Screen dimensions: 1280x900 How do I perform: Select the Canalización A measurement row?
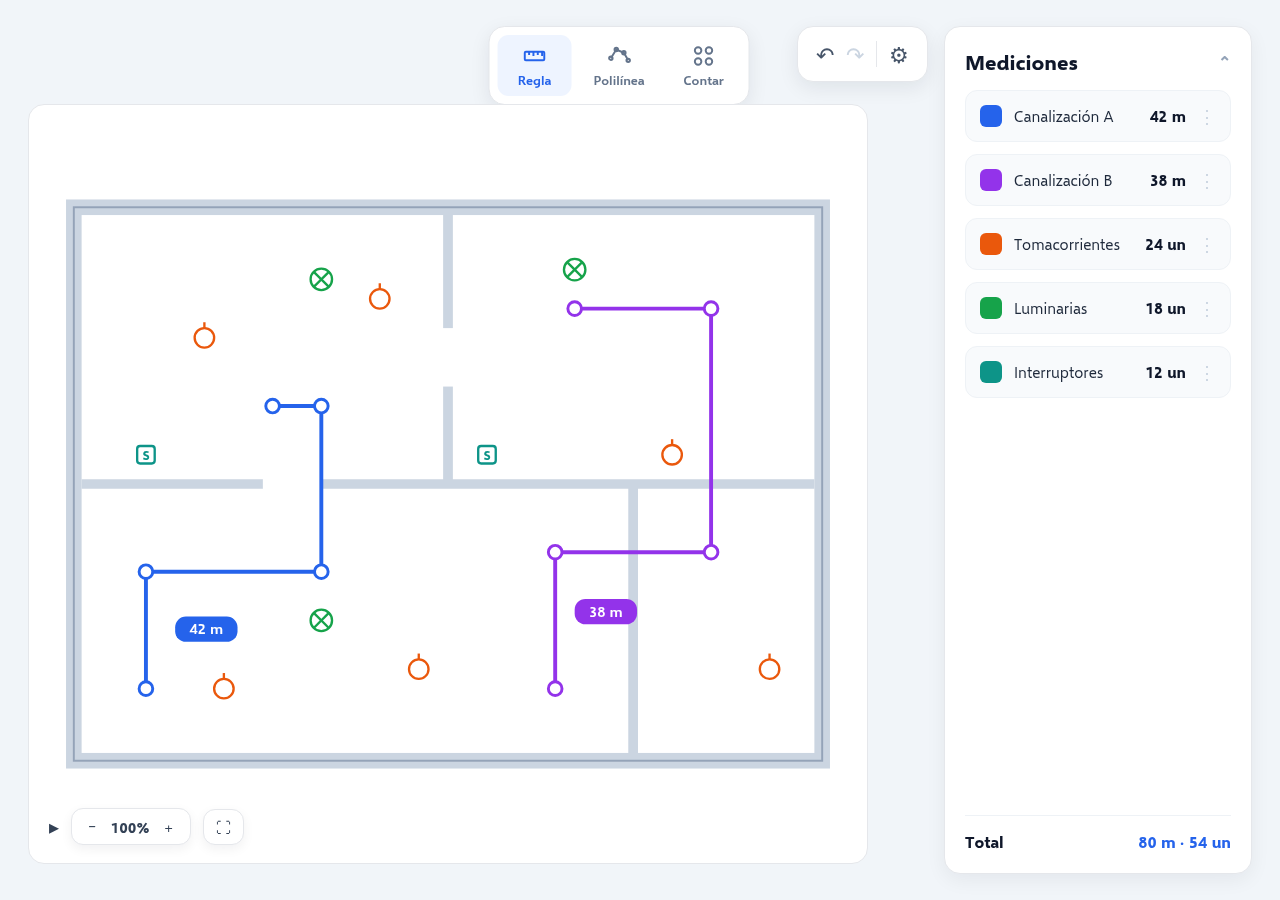tap(1098, 116)
